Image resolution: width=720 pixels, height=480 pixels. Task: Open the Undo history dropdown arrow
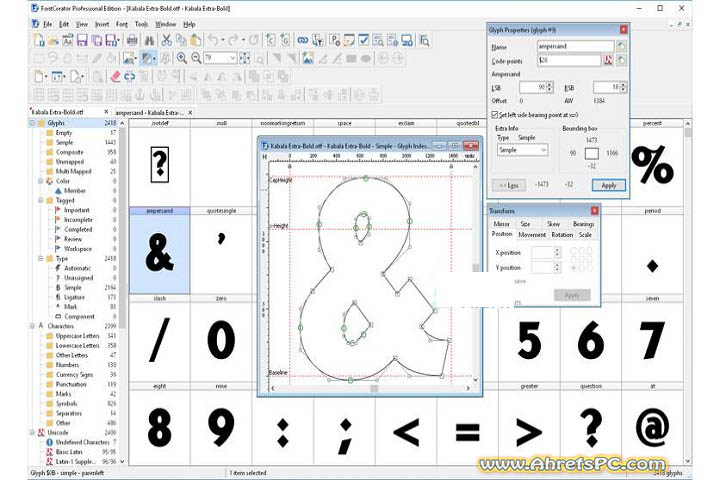[223, 40]
